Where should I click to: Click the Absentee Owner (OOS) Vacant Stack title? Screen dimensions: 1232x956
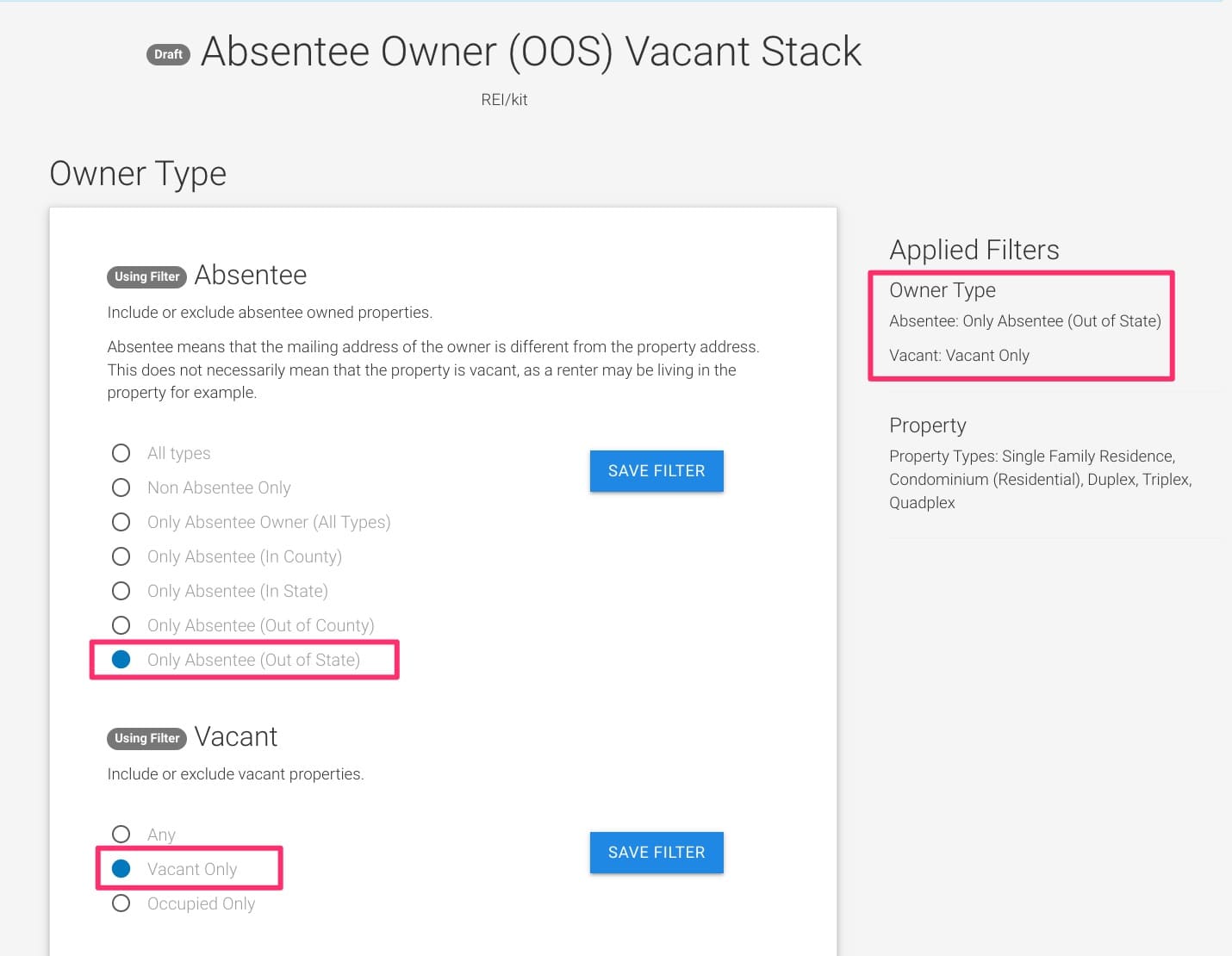click(531, 52)
